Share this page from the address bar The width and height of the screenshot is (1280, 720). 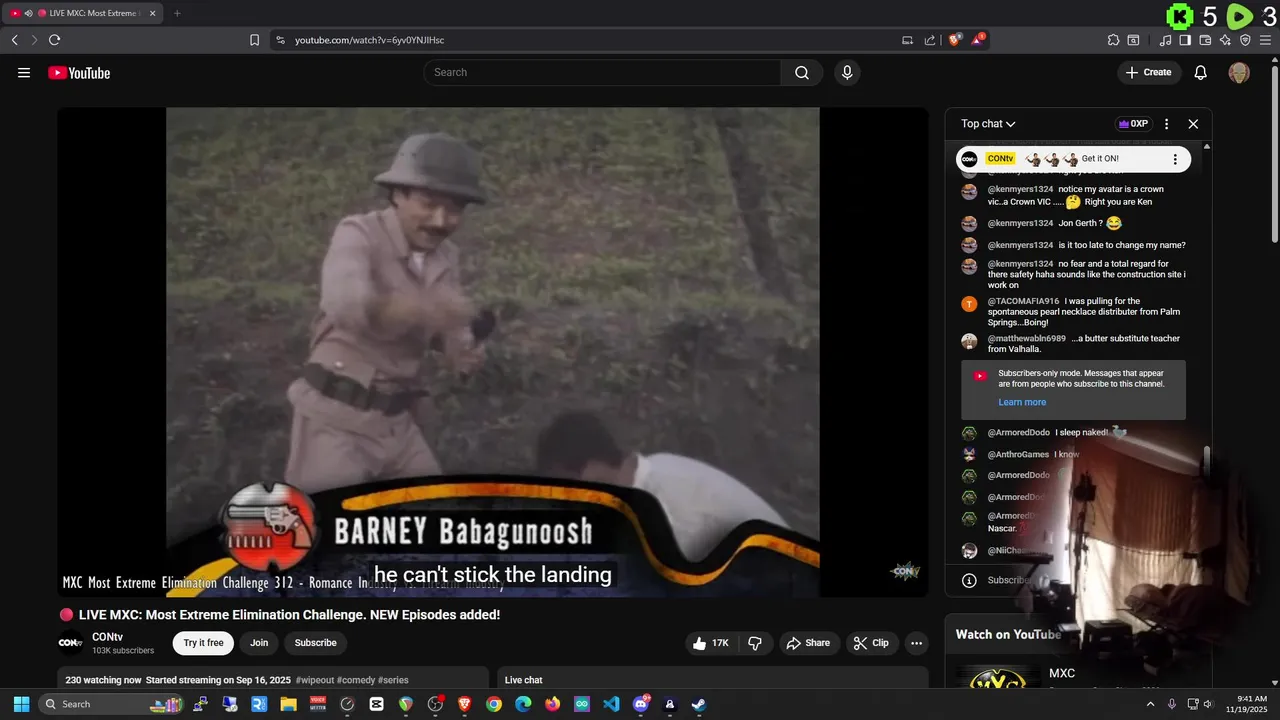click(x=930, y=40)
